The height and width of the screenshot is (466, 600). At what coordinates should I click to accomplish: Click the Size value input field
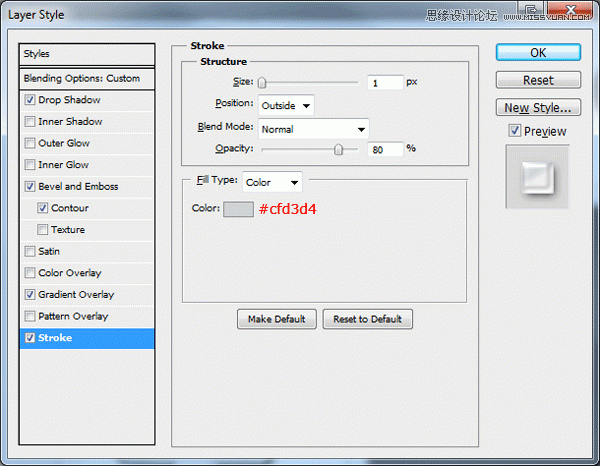385,83
